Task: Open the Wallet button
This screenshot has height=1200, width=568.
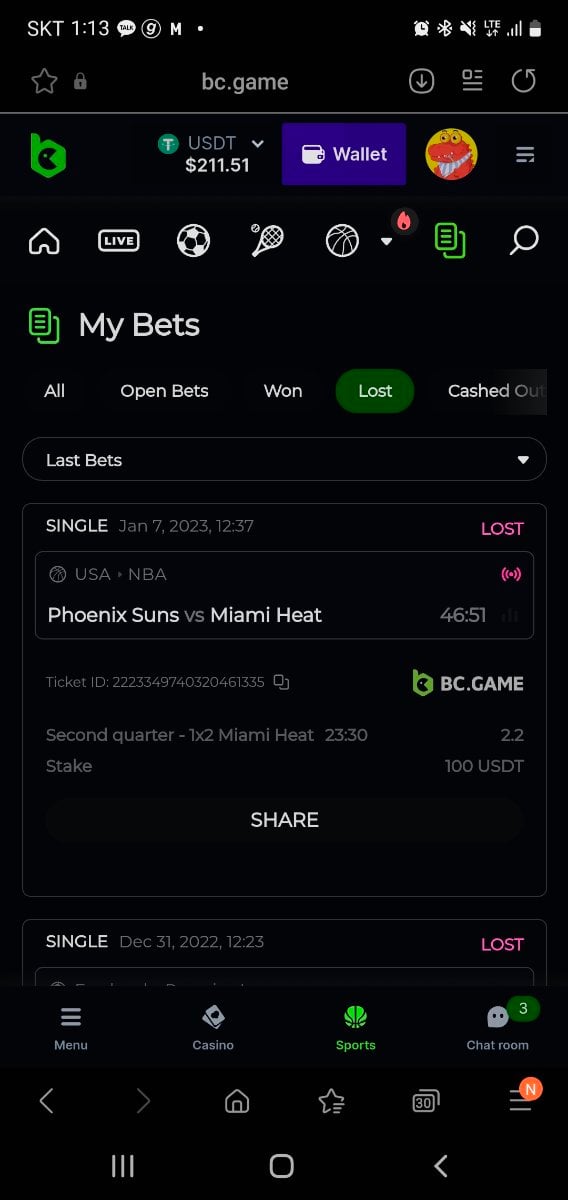Action: 344,154
